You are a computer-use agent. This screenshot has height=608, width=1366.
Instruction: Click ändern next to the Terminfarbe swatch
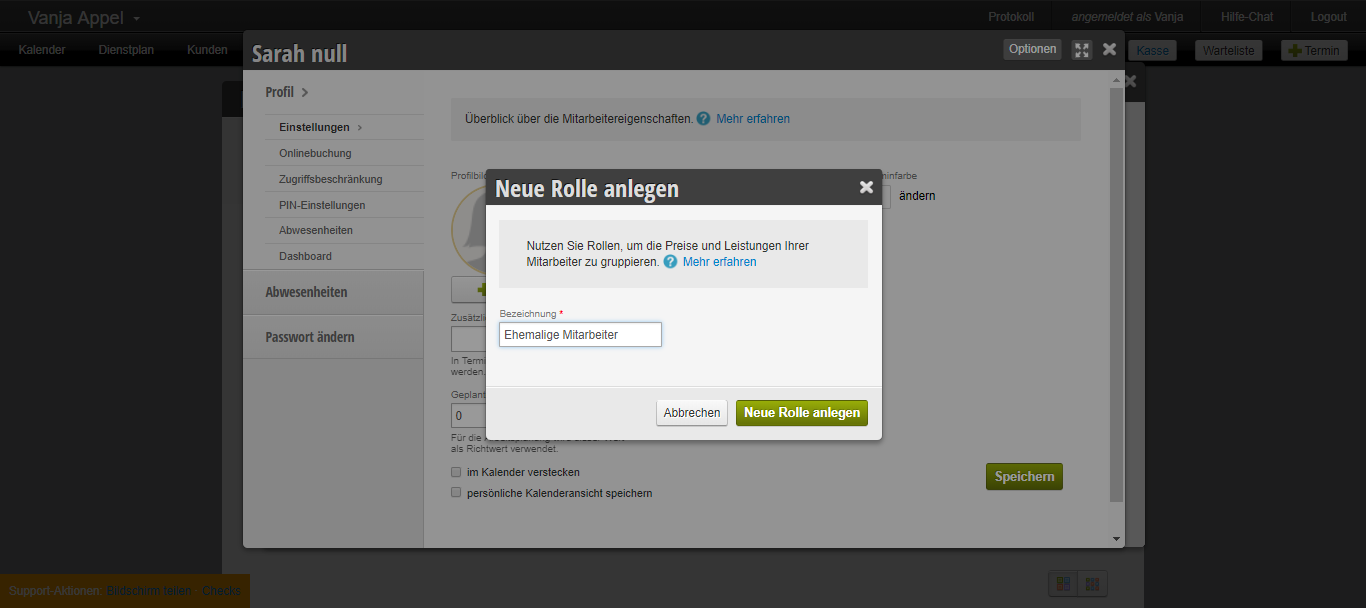[917, 196]
